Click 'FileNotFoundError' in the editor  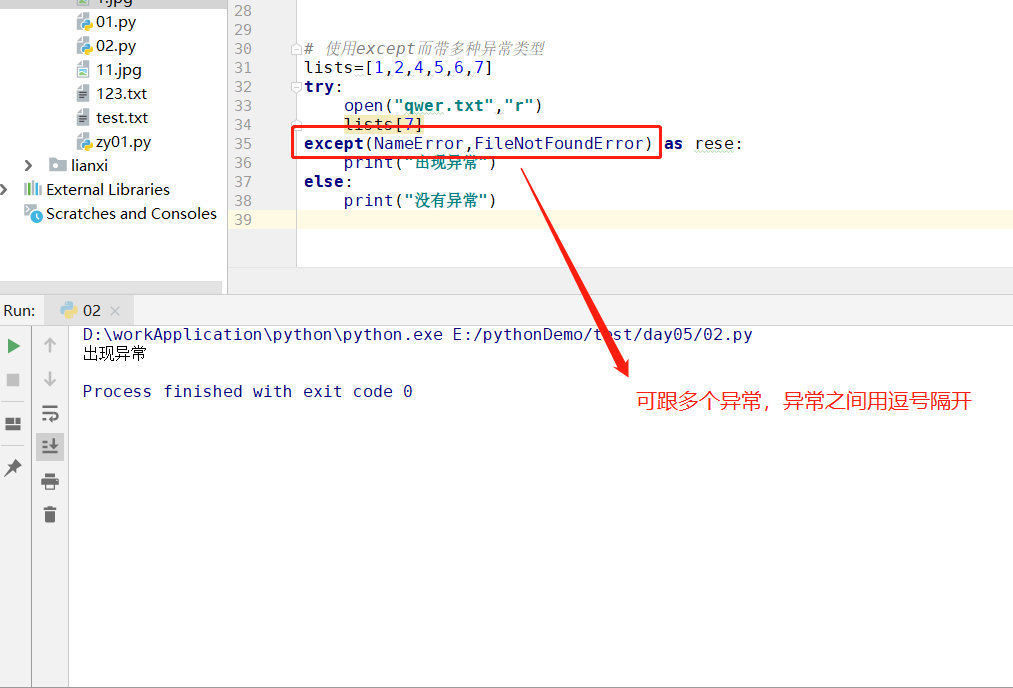point(559,143)
